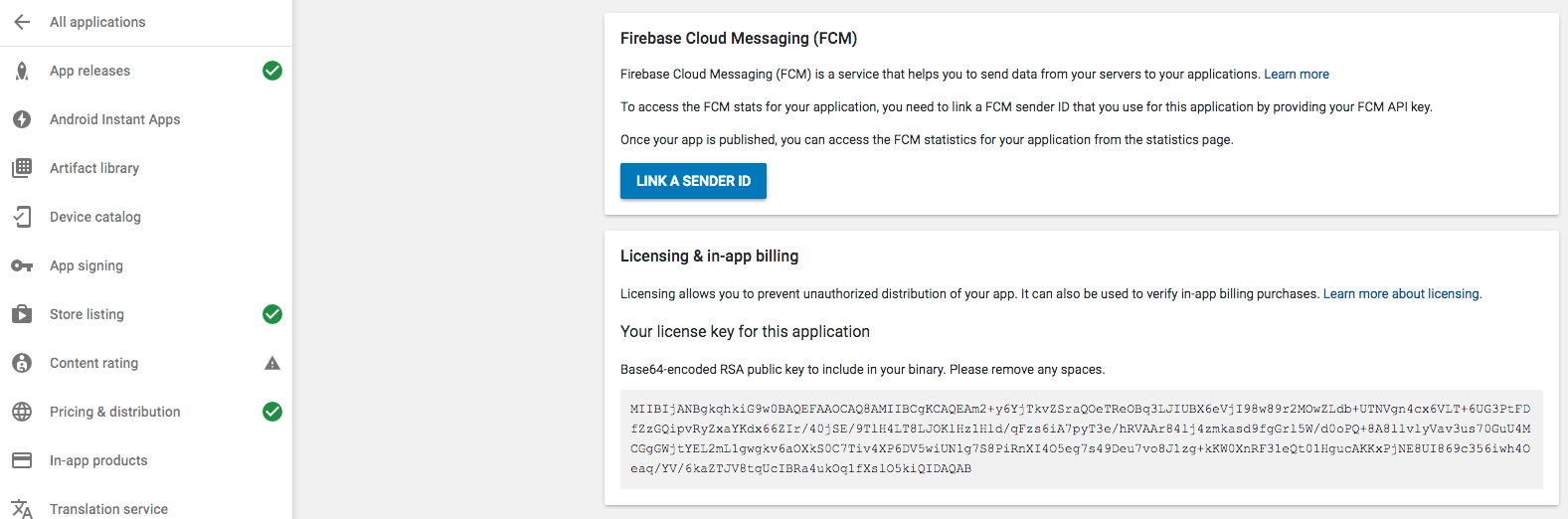Follow the Learn more about licensing link
The width and height of the screenshot is (1568, 519).
coord(1401,294)
